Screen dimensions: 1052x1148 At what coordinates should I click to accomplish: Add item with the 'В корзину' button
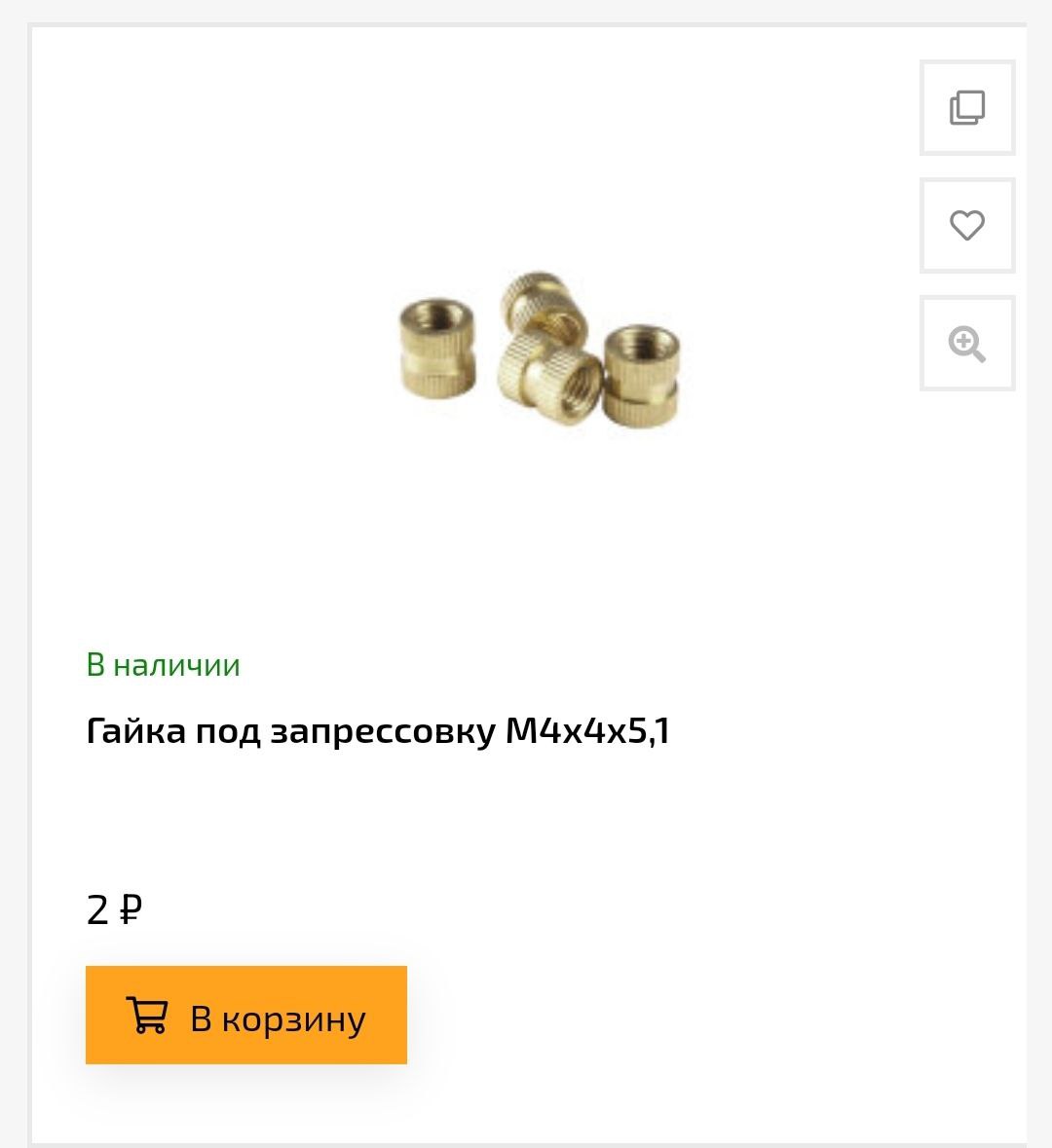point(246,1015)
